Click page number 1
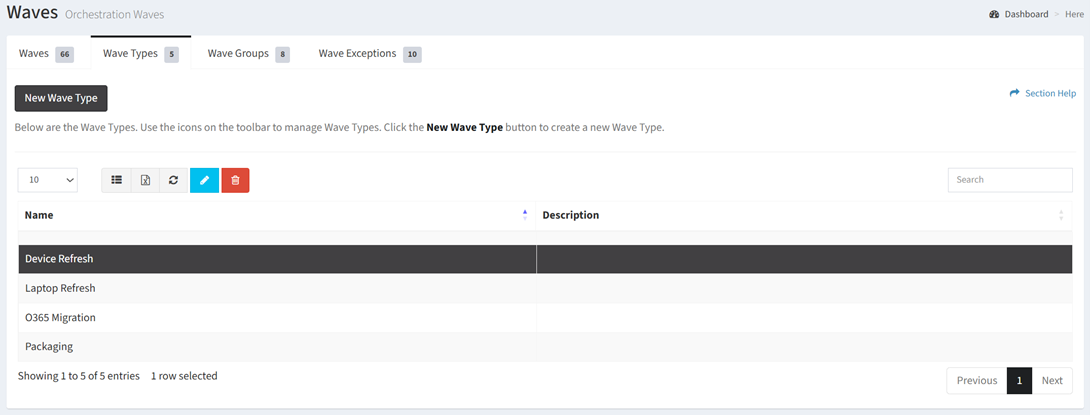 pos(1019,381)
